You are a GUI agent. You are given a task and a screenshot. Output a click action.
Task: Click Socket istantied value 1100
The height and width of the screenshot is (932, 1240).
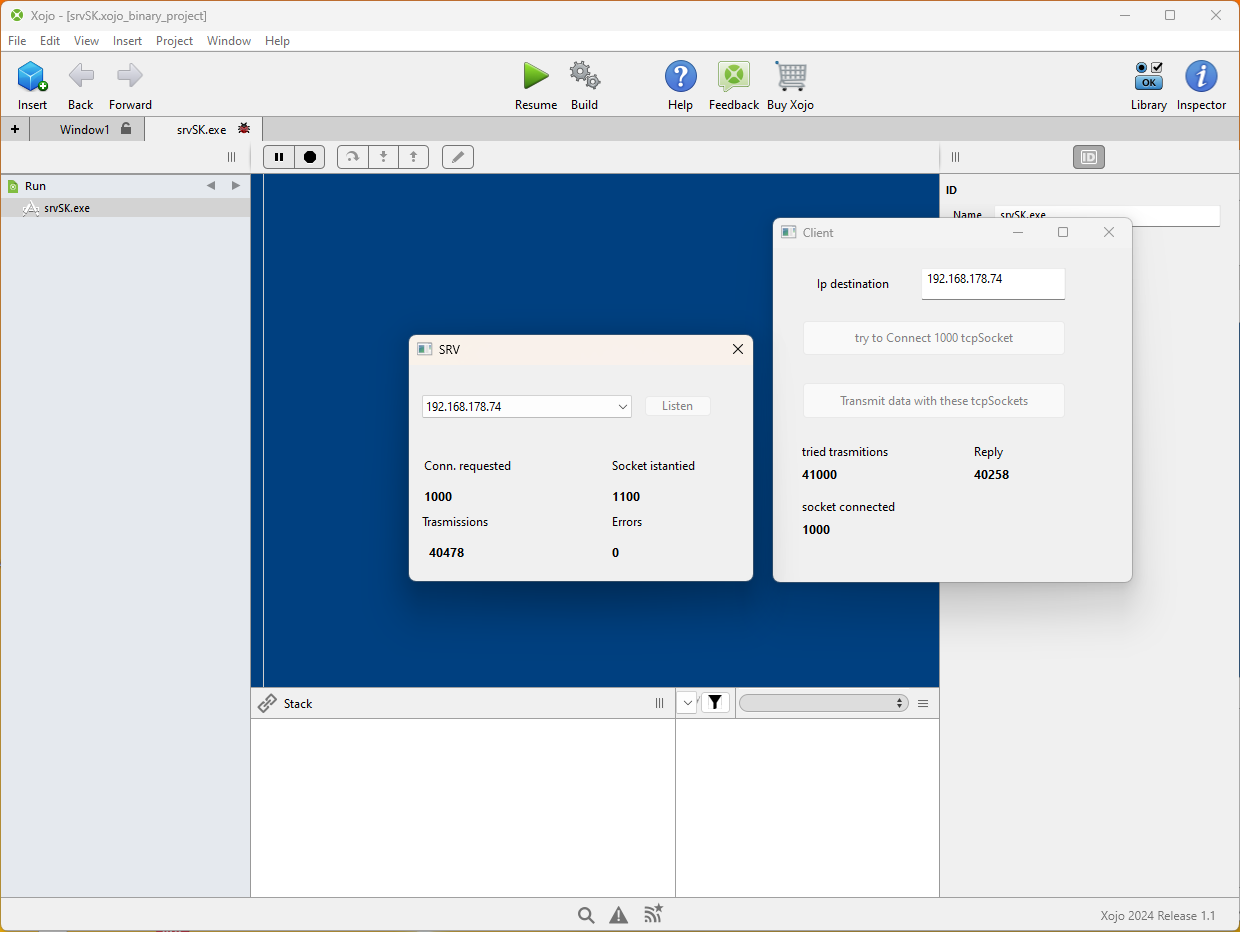(x=626, y=497)
